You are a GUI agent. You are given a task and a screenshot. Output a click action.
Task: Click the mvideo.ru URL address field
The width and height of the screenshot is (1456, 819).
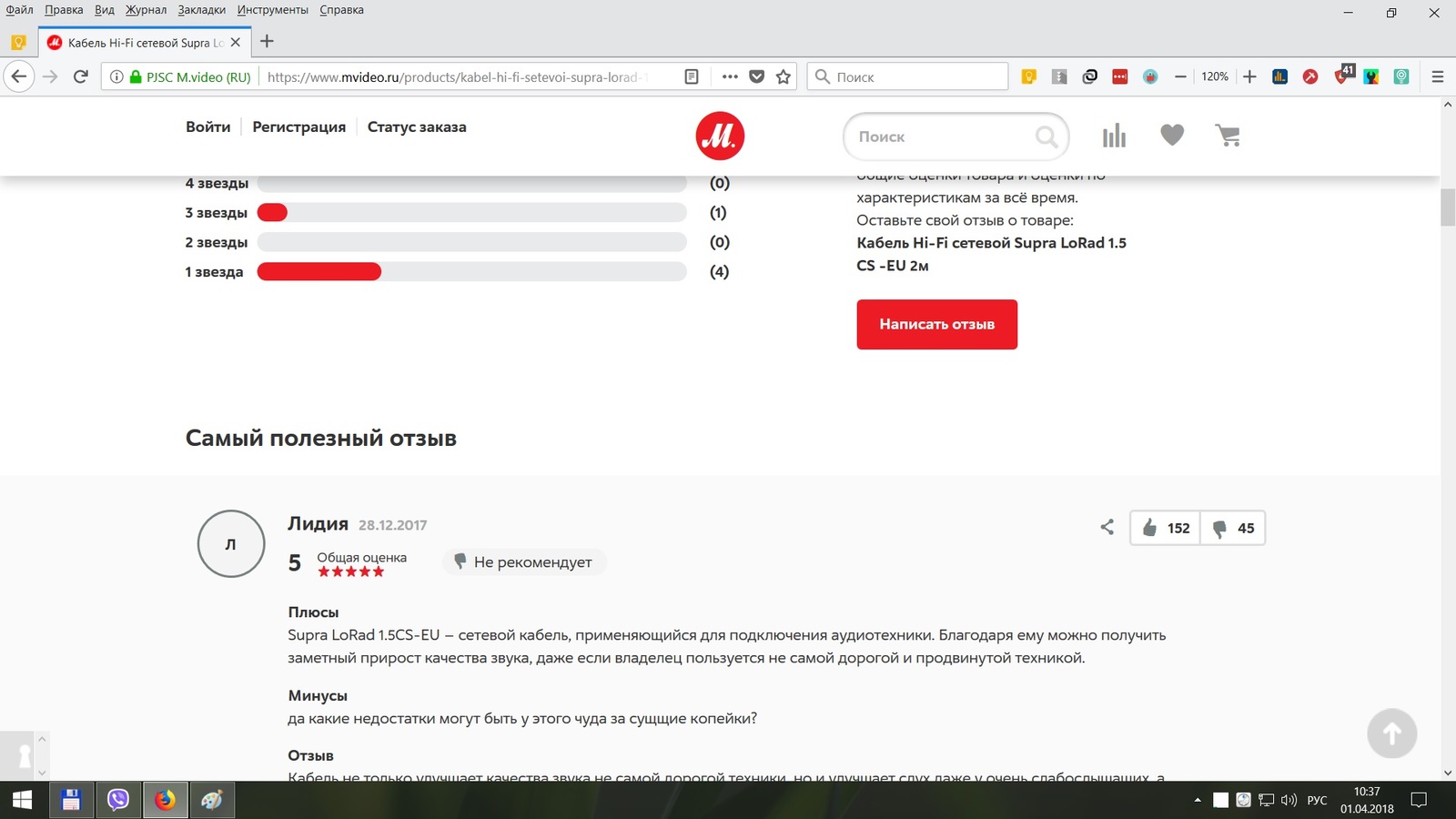pos(455,77)
